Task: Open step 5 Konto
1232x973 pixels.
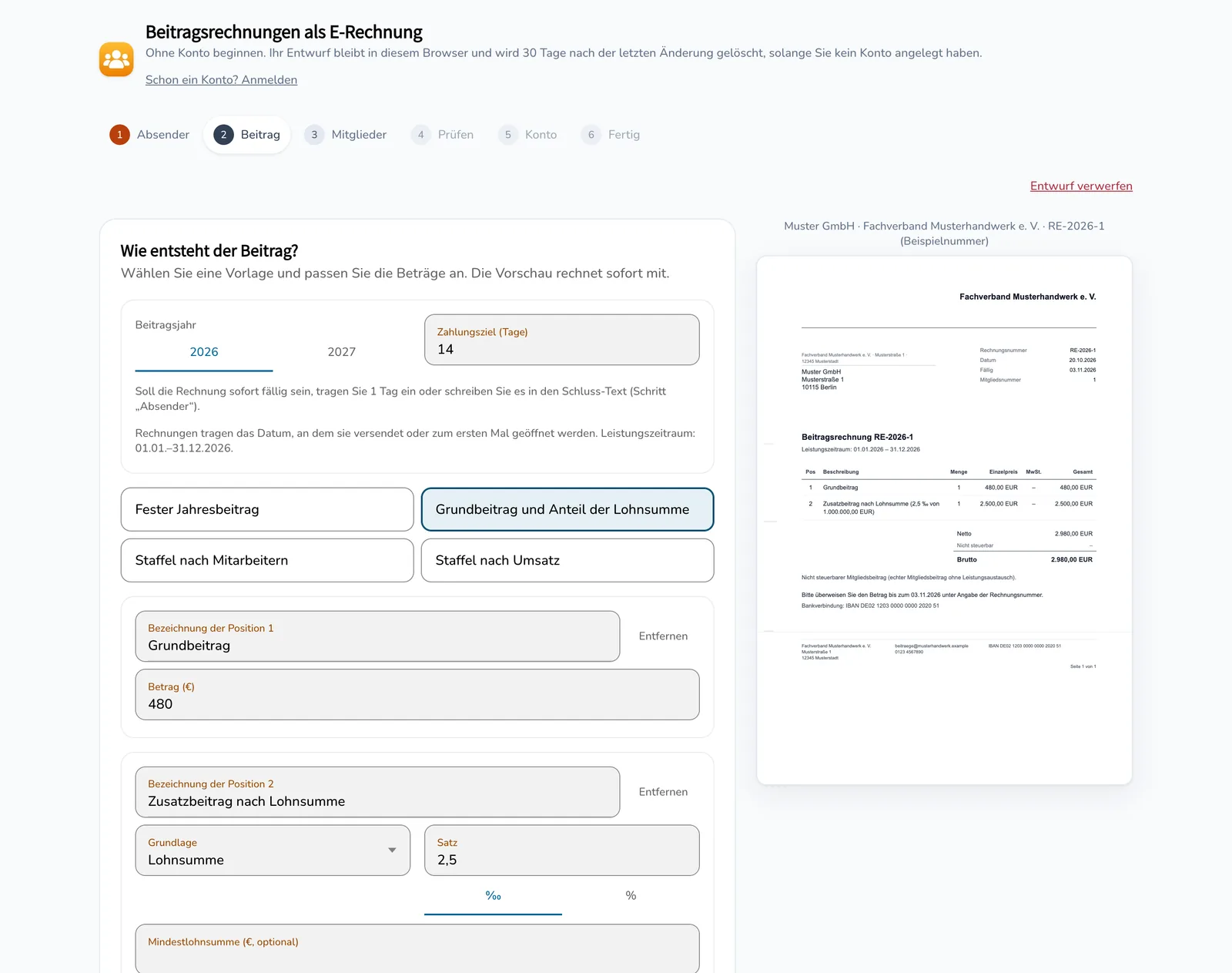Action: [528, 135]
